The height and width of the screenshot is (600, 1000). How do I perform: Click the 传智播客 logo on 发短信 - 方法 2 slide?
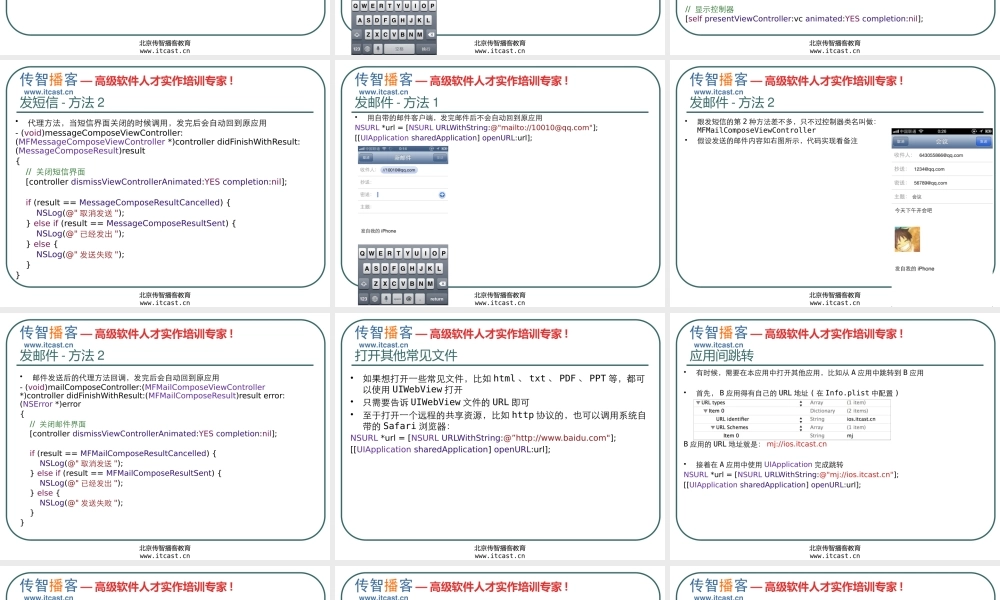48,80
